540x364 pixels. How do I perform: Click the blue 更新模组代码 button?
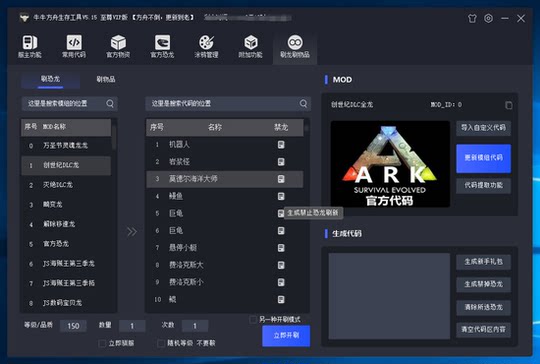pyautogui.click(x=483, y=158)
